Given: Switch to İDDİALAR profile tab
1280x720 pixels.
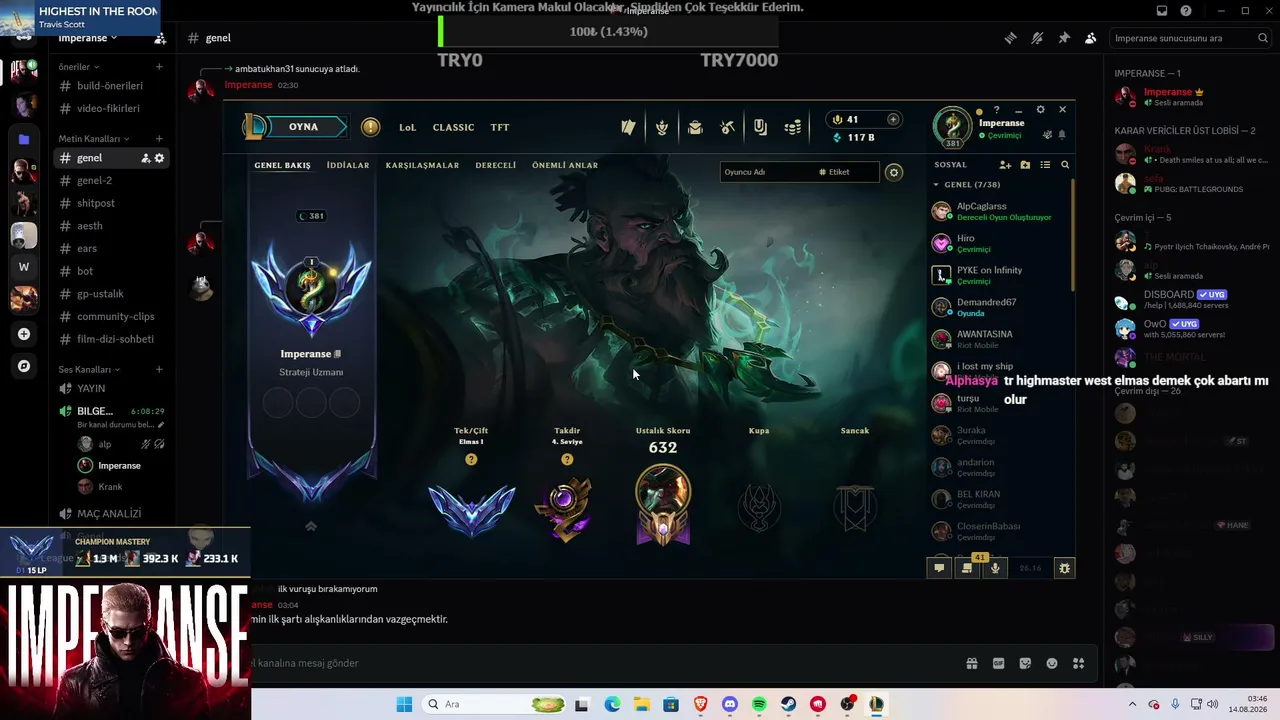Looking at the screenshot, I should (348, 165).
